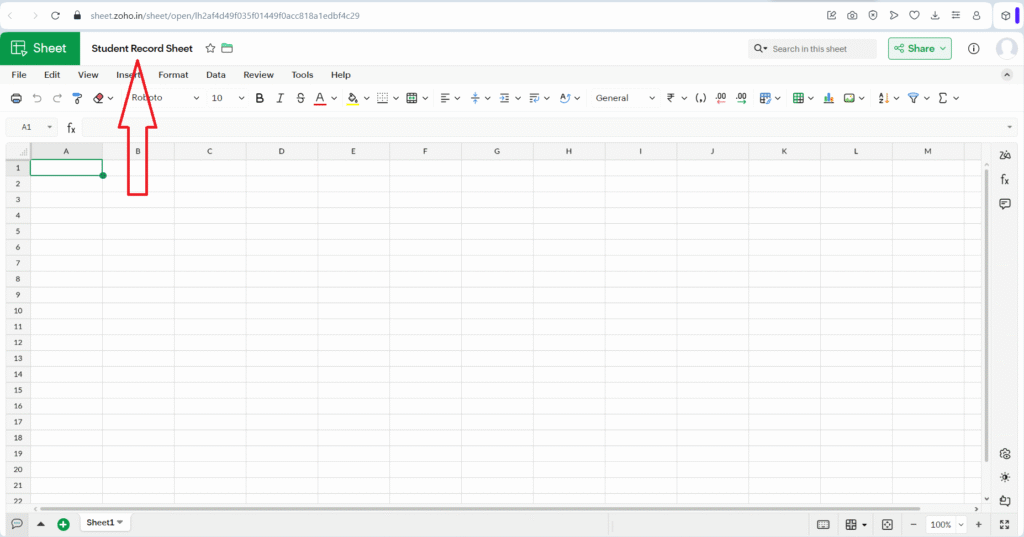Apply comma style number format
The width and height of the screenshot is (1024, 537).
[700, 98]
